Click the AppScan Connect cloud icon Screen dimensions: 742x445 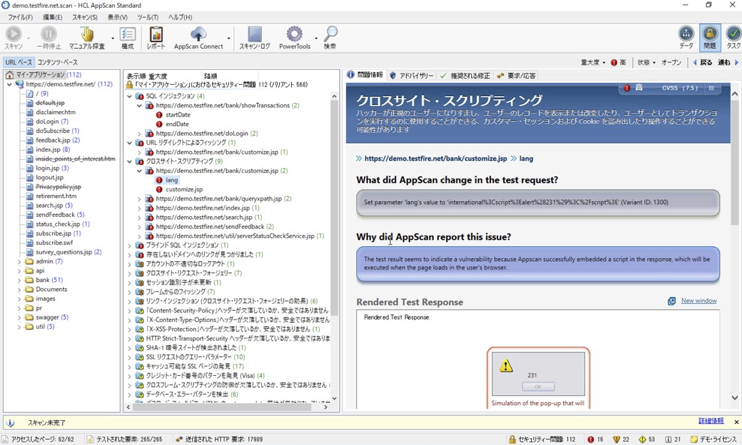tap(198, 34)
